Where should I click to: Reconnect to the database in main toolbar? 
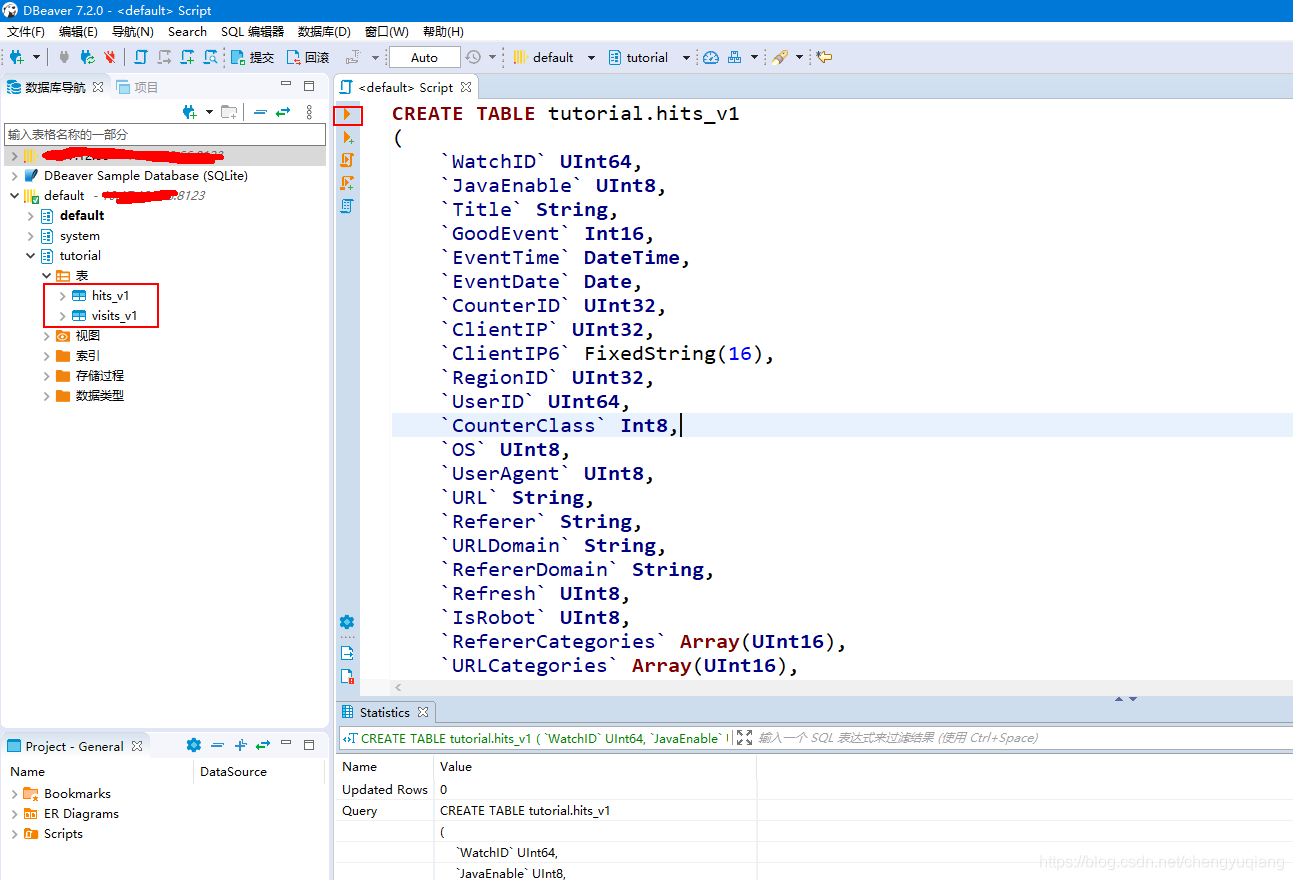(x=88, y=57)
